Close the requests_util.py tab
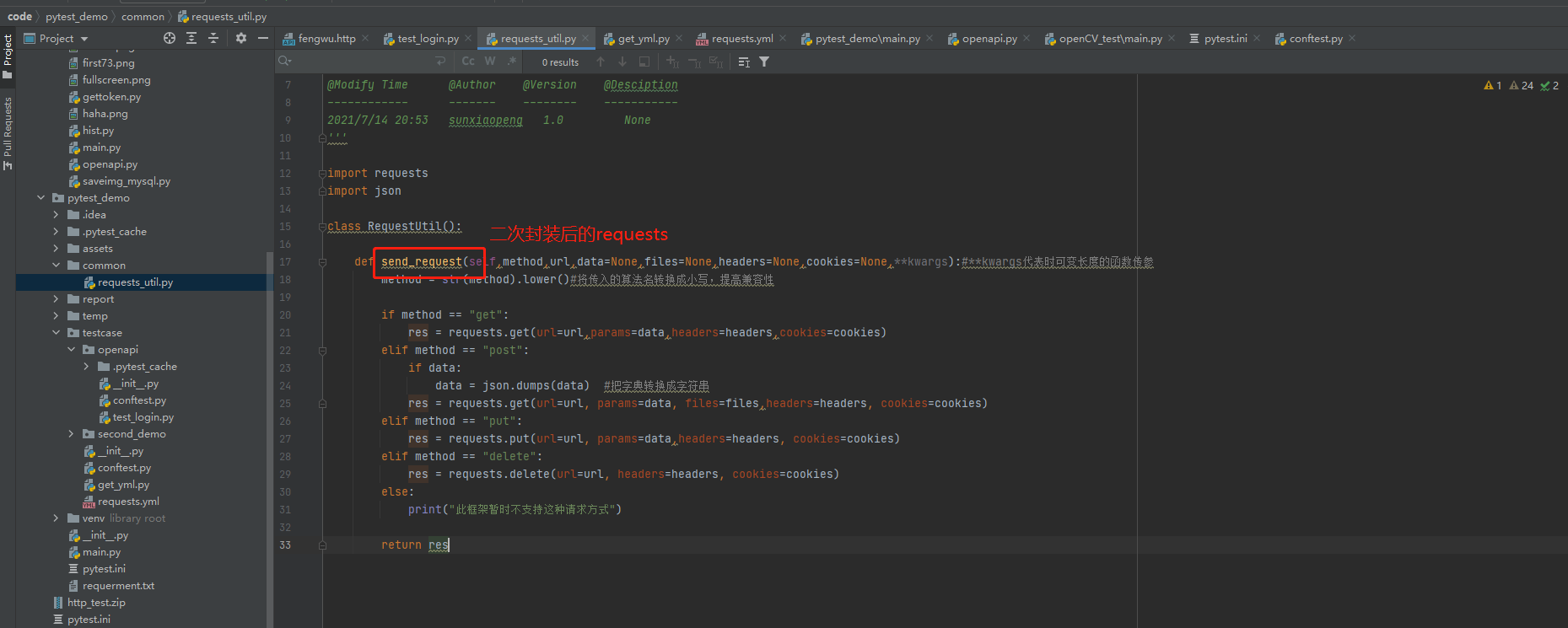The image size is (1568, 628). point(585,39)
